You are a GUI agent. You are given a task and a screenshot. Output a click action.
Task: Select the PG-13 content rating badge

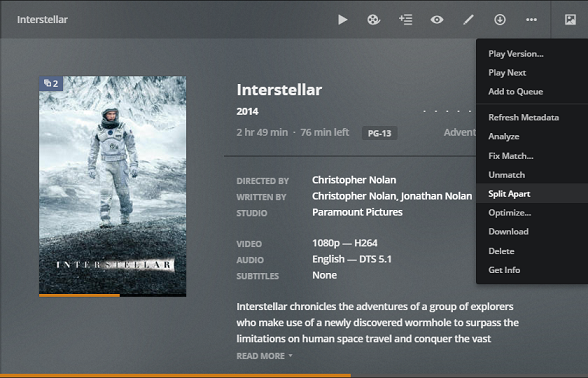(380, 133)
